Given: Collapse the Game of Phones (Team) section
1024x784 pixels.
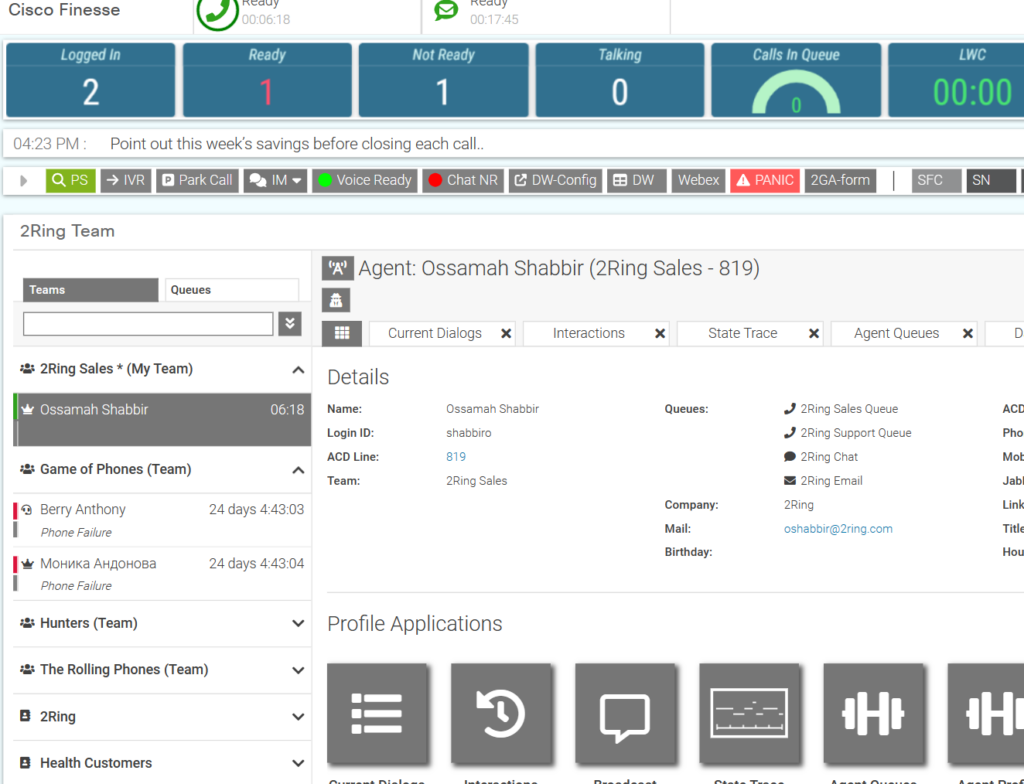Looking at the screenshot, I should [296, 469].
